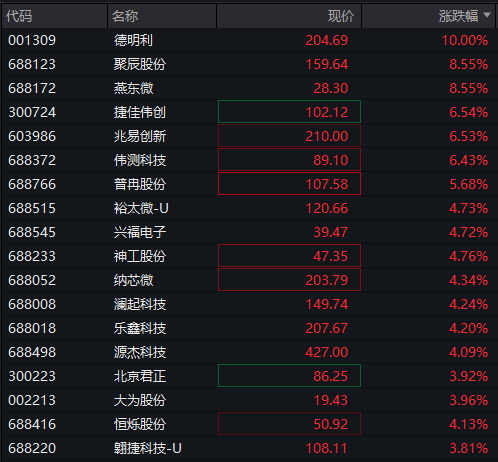The width and height of the screenshot is (498, 462).
Task: Click the 代码 column header
Action: point(19,16)
